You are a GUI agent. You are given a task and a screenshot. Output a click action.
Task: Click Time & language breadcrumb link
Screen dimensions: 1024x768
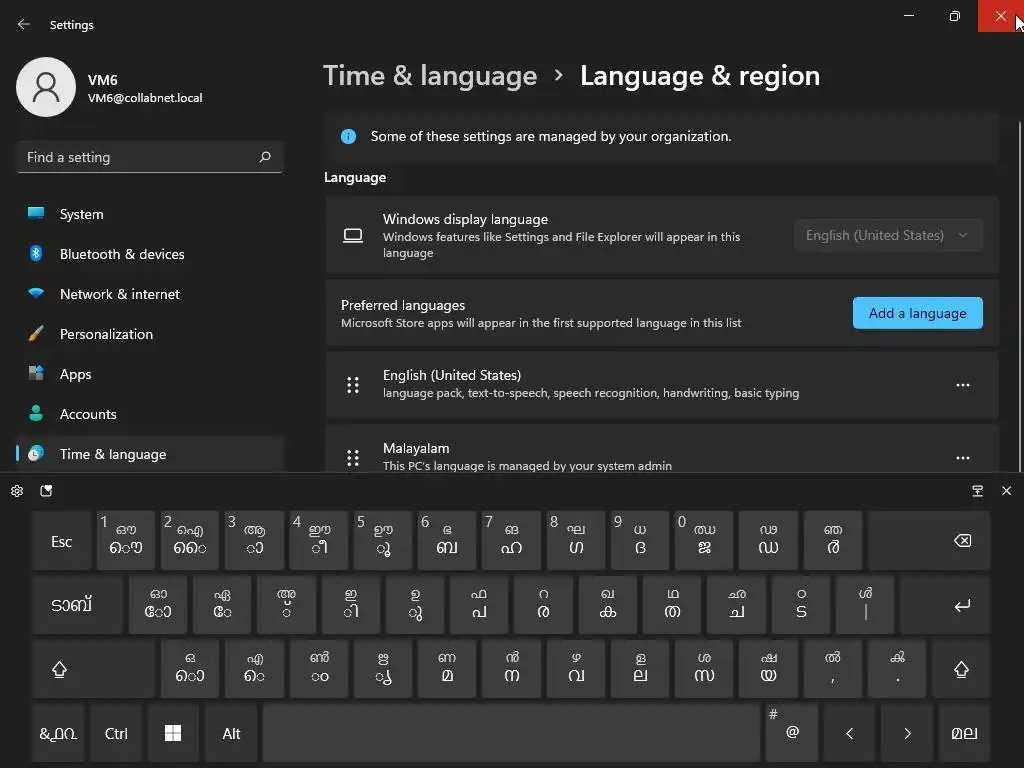(x=430, y=76)
